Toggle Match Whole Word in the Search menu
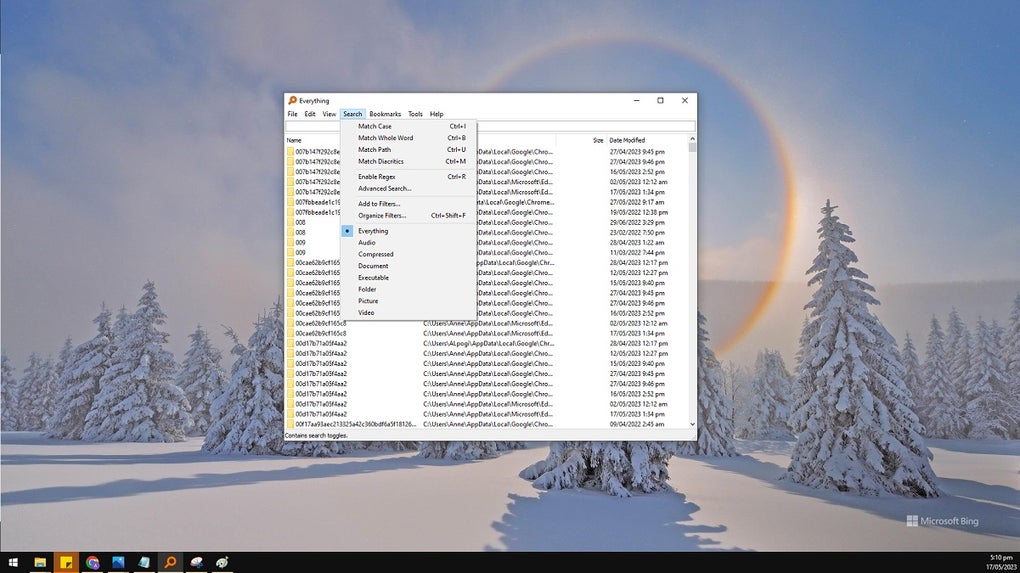Screen dimensions: 1020x573 click(x=409, y=138)
